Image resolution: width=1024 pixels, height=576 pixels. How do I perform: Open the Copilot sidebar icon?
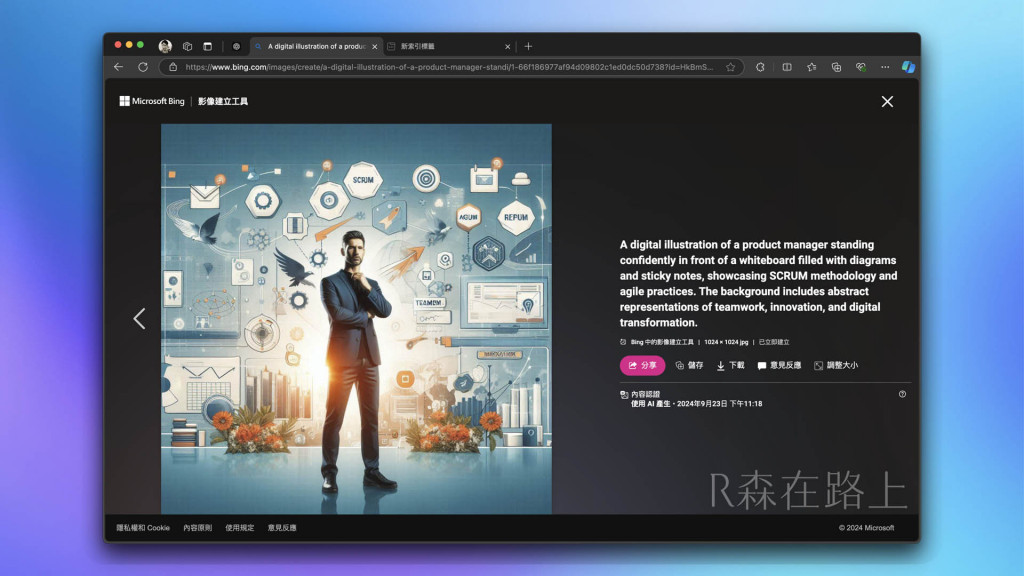tap(908, 67)
